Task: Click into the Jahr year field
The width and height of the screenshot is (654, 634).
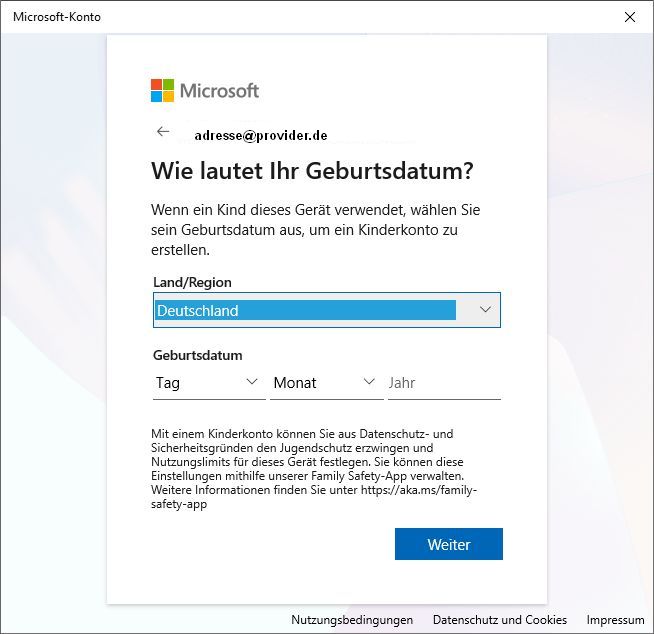Action: tap(443, 382)
